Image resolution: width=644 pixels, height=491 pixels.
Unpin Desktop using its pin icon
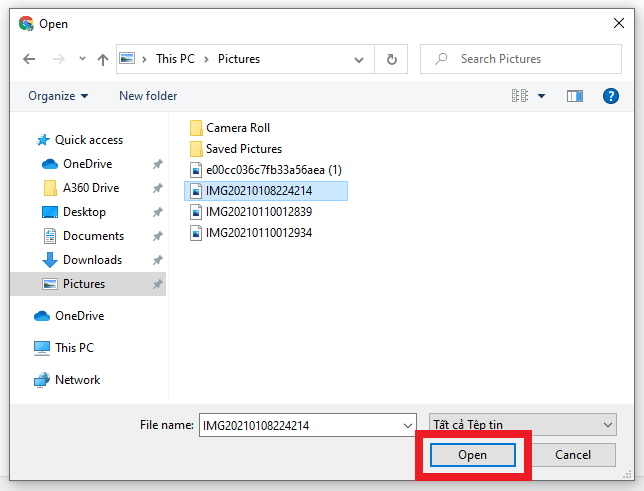click(157, 212)
